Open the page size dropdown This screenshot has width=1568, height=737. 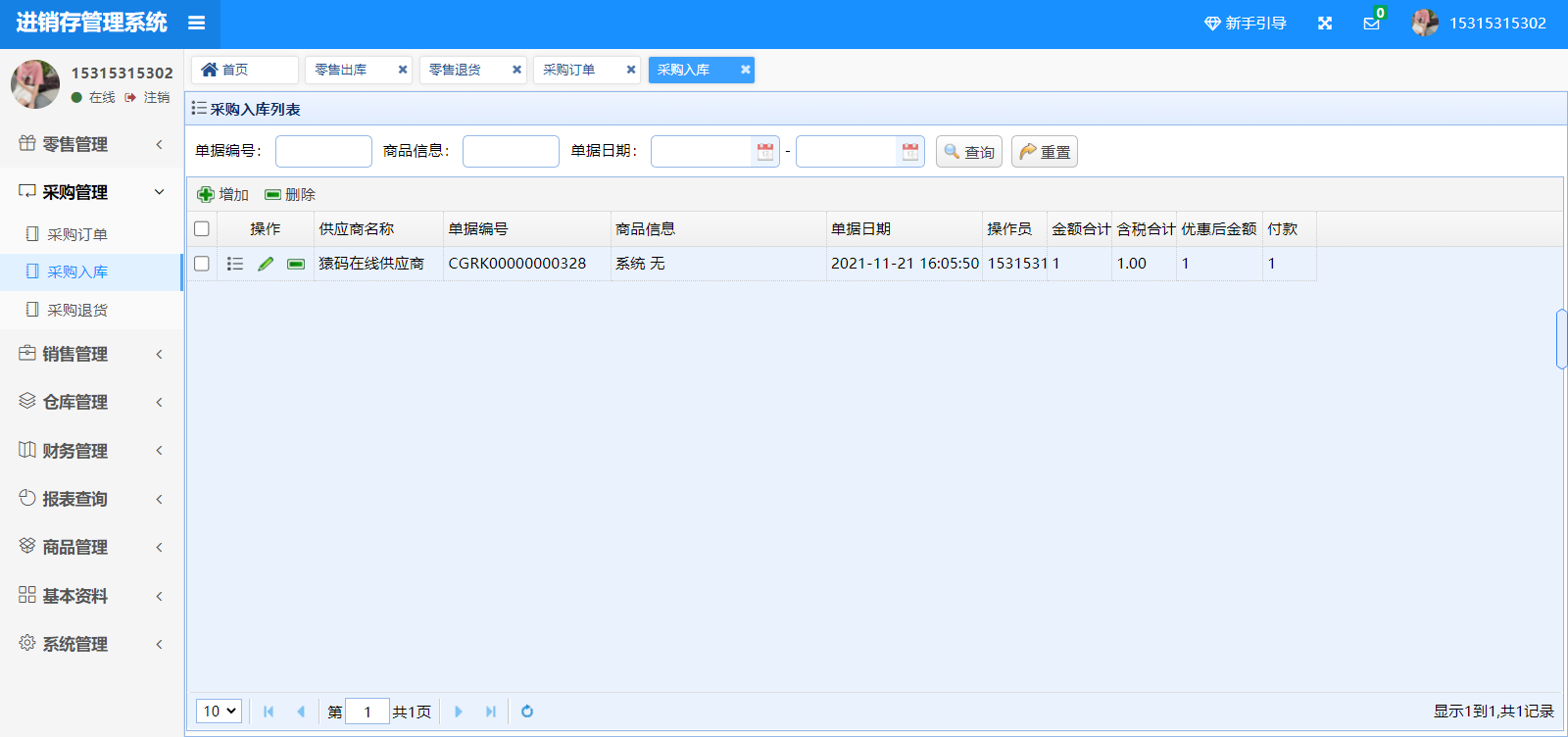coord(219,712)
